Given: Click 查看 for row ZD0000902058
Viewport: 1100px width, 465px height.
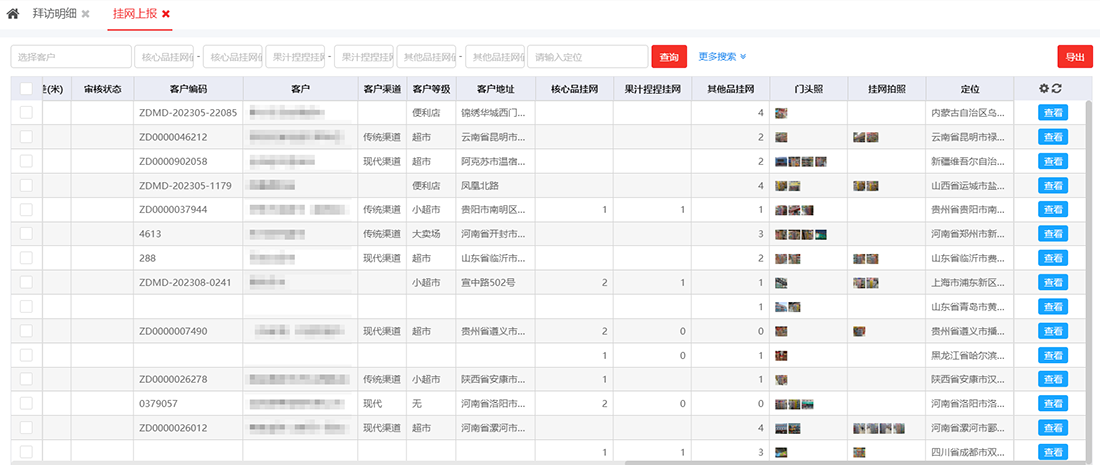Looking at the screenshot, I should coord(1053,161).
